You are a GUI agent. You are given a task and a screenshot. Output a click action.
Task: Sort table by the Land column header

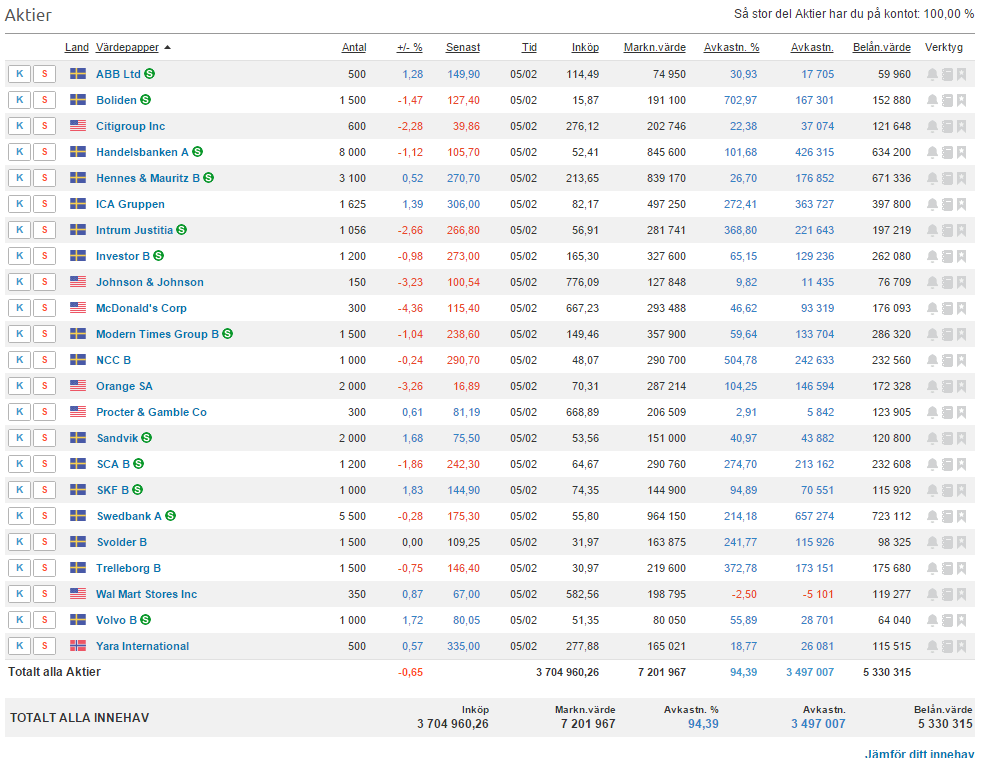(x=77, y=47)
